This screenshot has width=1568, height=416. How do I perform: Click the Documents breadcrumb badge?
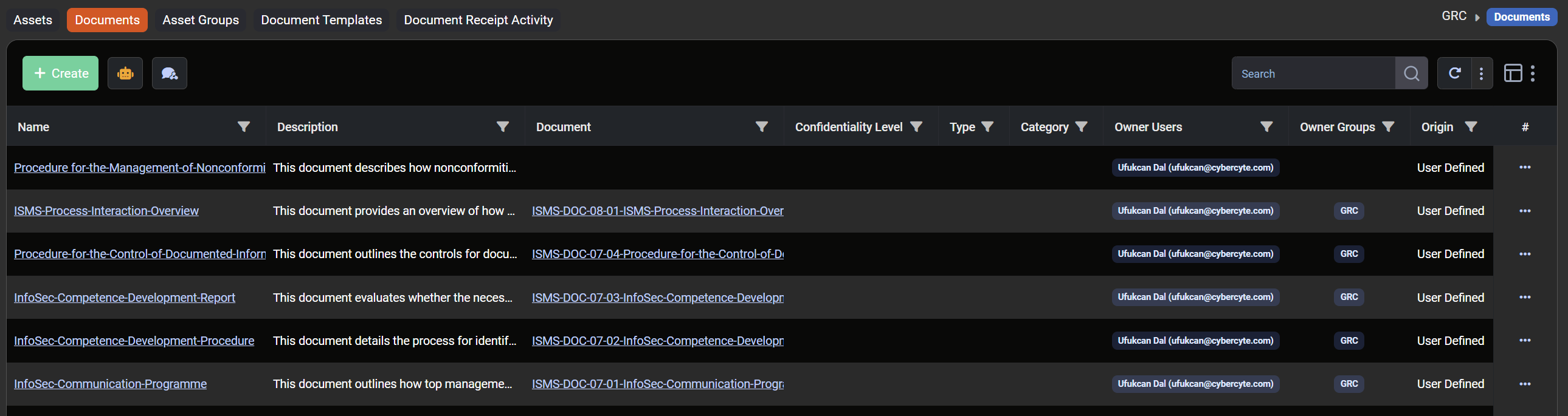pos(1521,17)
